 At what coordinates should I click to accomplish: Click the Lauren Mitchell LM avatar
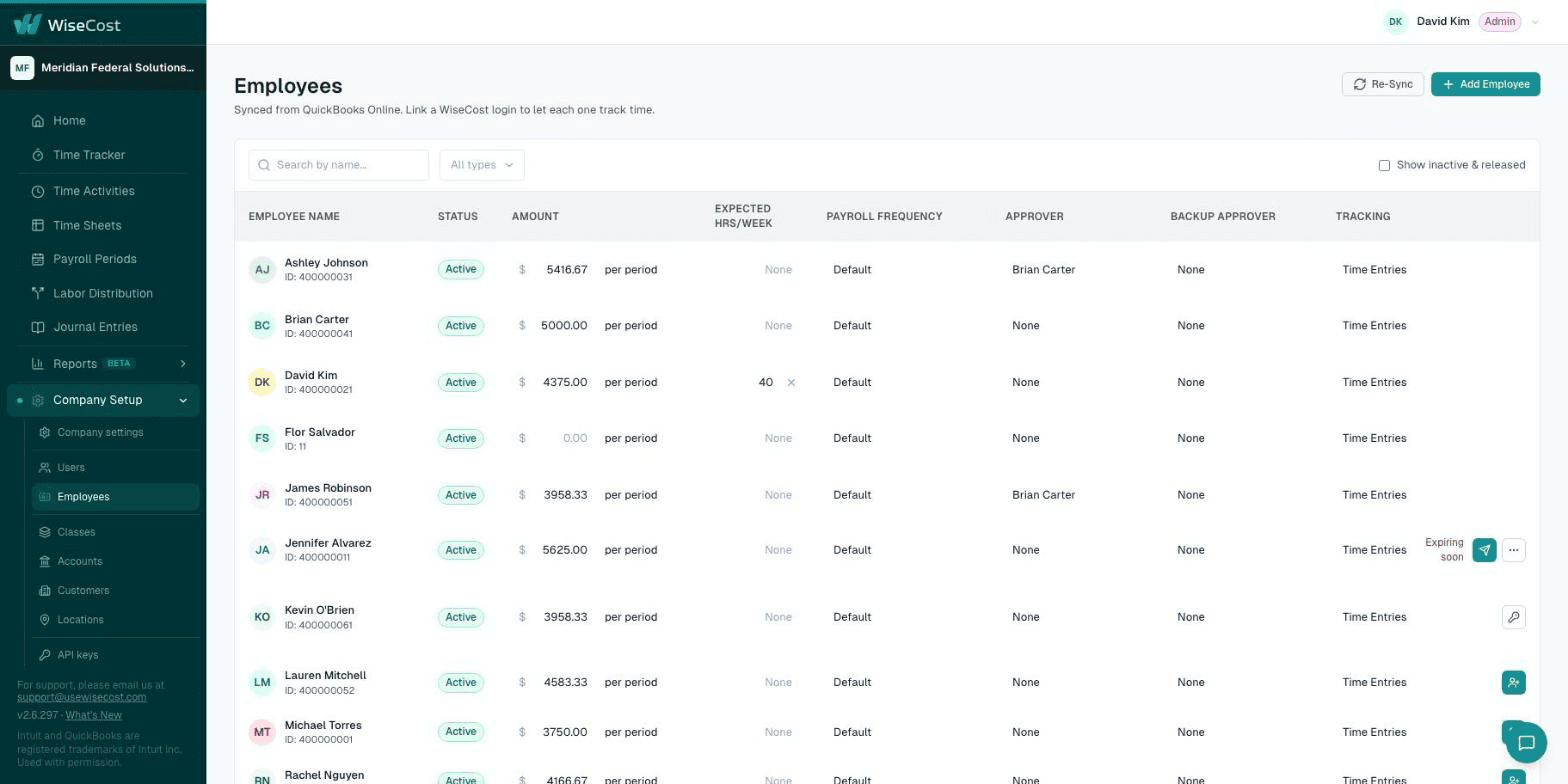(262, 682)
